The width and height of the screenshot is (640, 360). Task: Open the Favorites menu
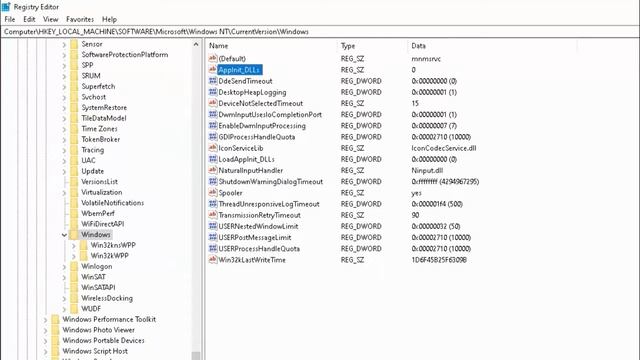(x=80, y=19)
